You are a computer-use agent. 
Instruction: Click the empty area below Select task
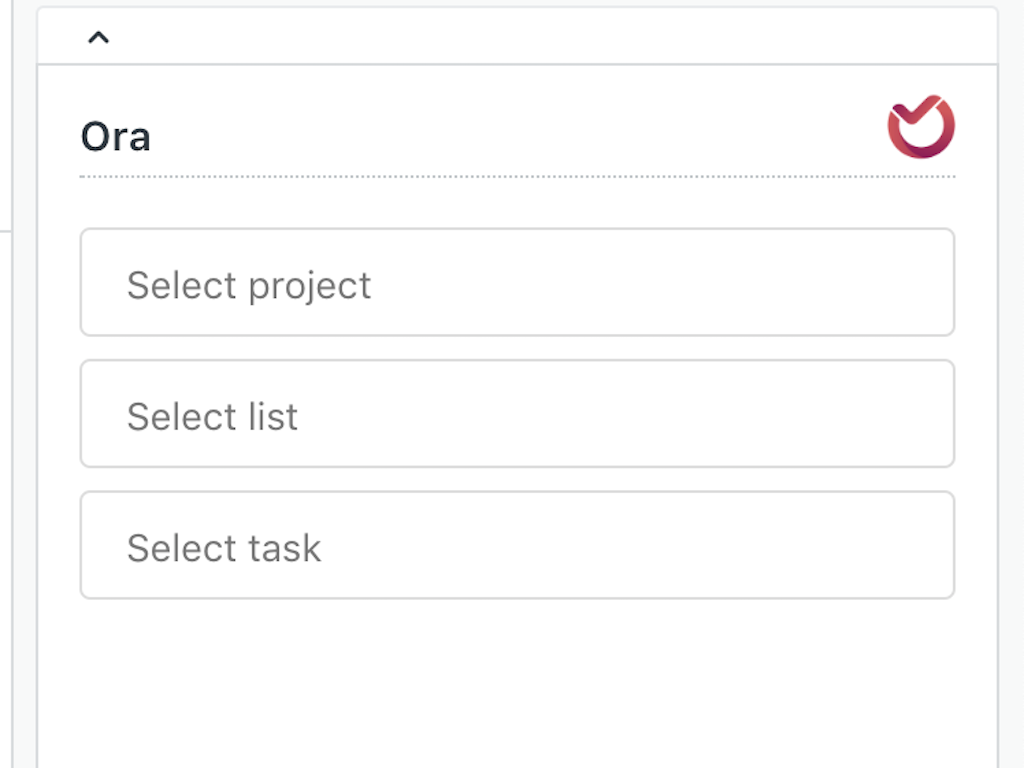[517, 680]
